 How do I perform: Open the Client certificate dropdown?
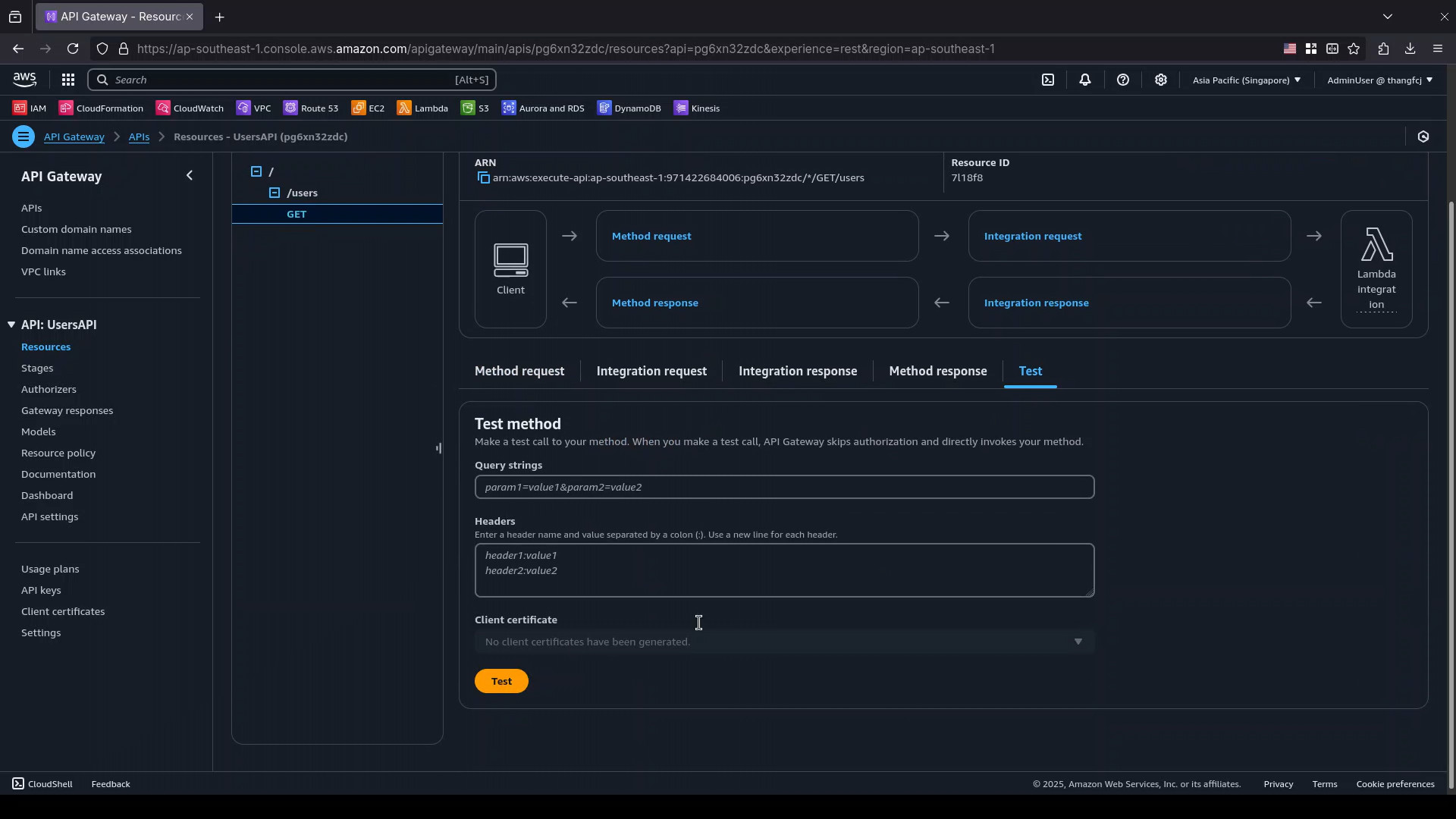coord(784,642)
